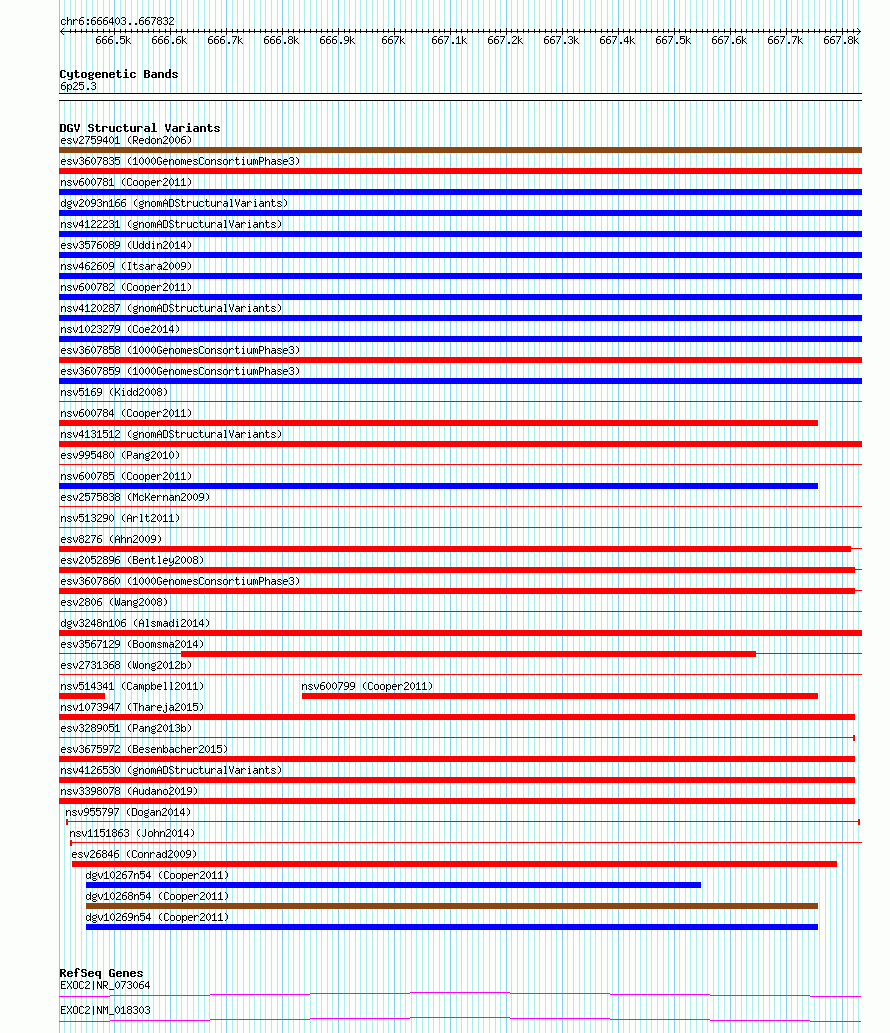This screenshot has width=890, height=1033.
Task: Select esv26846 (Conrad2009) label
Action: (x=134, y=854)
